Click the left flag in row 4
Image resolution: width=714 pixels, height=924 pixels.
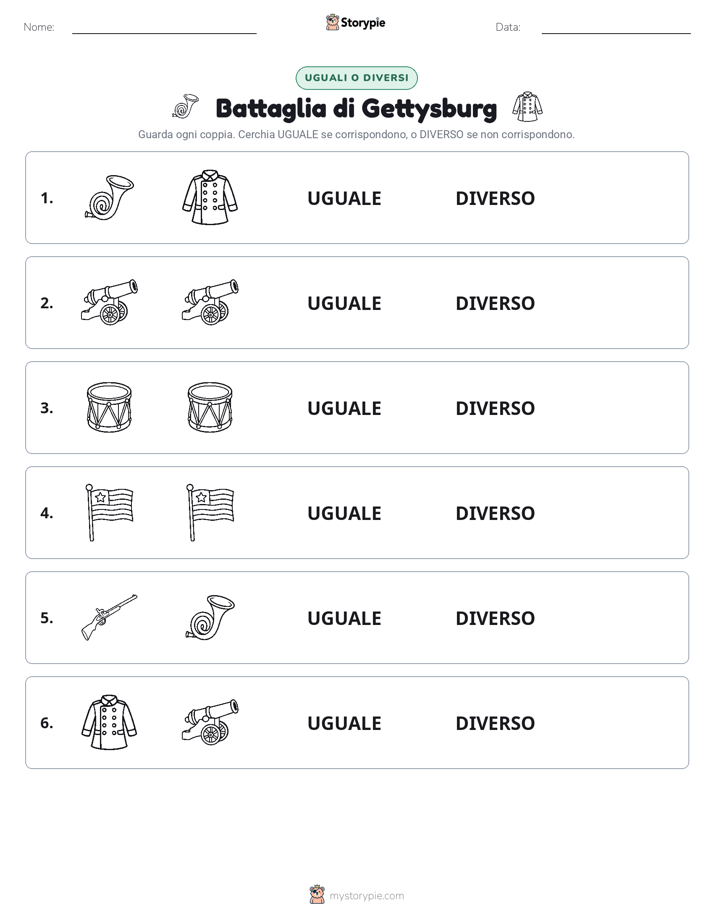(x=109, y=512)
